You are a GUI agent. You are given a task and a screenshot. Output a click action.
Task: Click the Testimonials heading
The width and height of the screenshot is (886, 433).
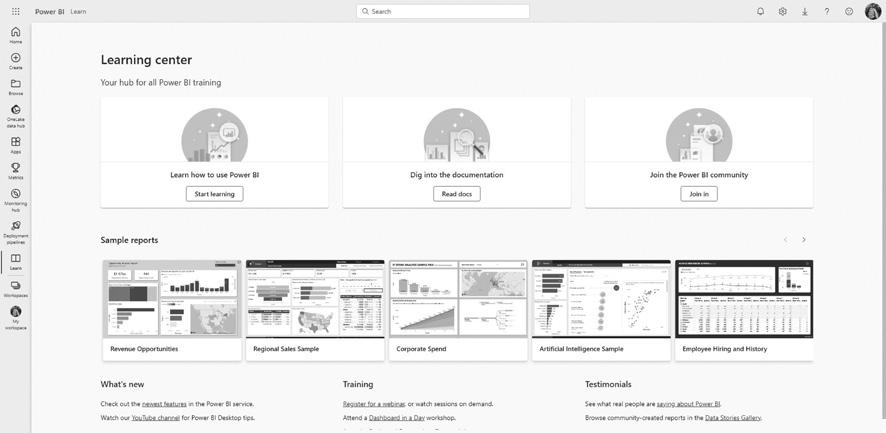click(x=609, y=384)
